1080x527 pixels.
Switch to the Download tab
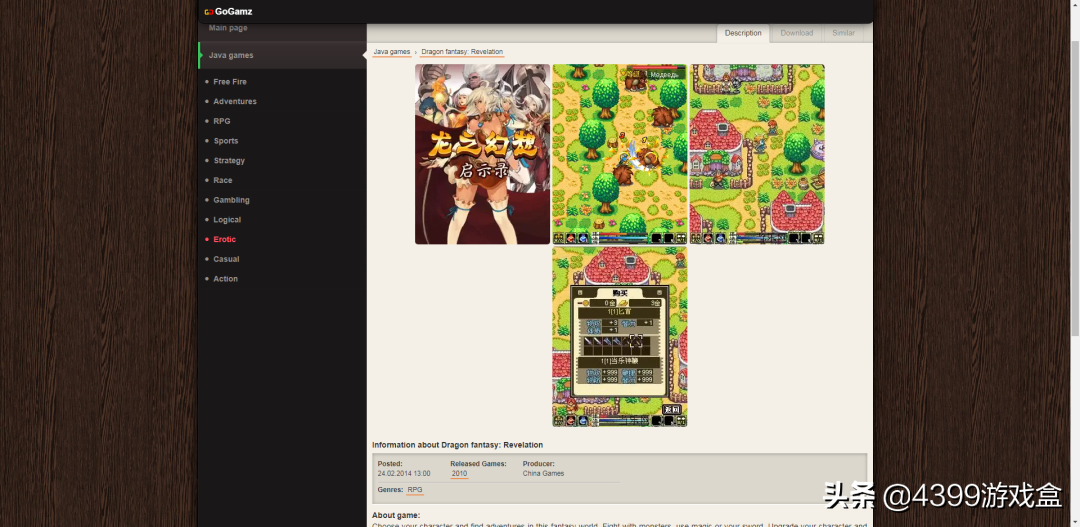[x=796, y=33]
